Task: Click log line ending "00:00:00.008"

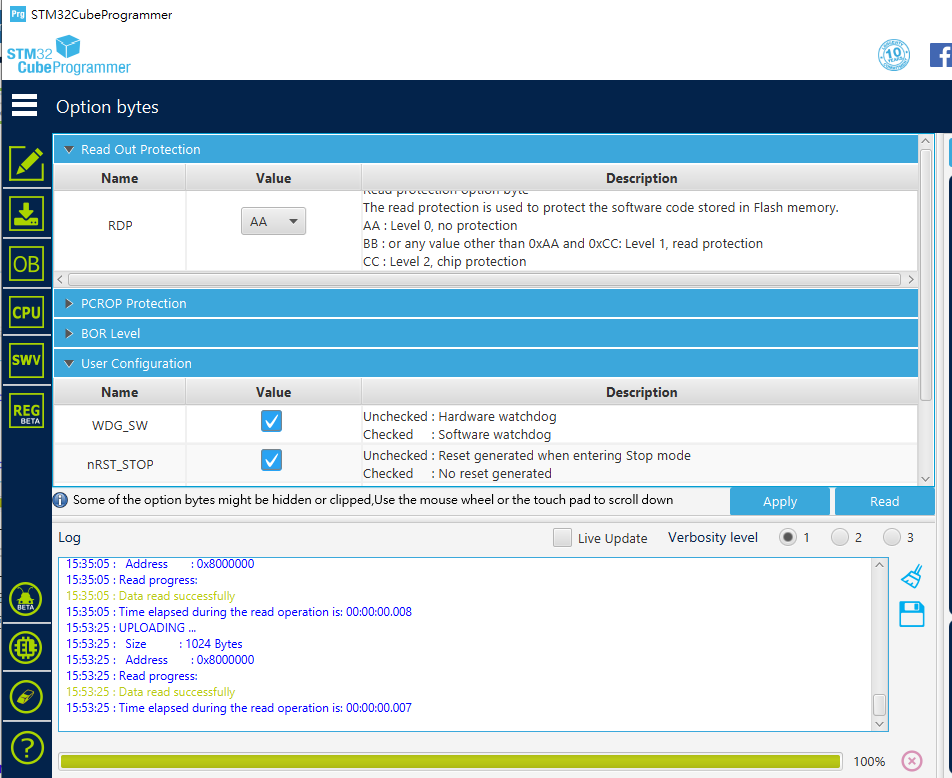Action: point(239,612)
